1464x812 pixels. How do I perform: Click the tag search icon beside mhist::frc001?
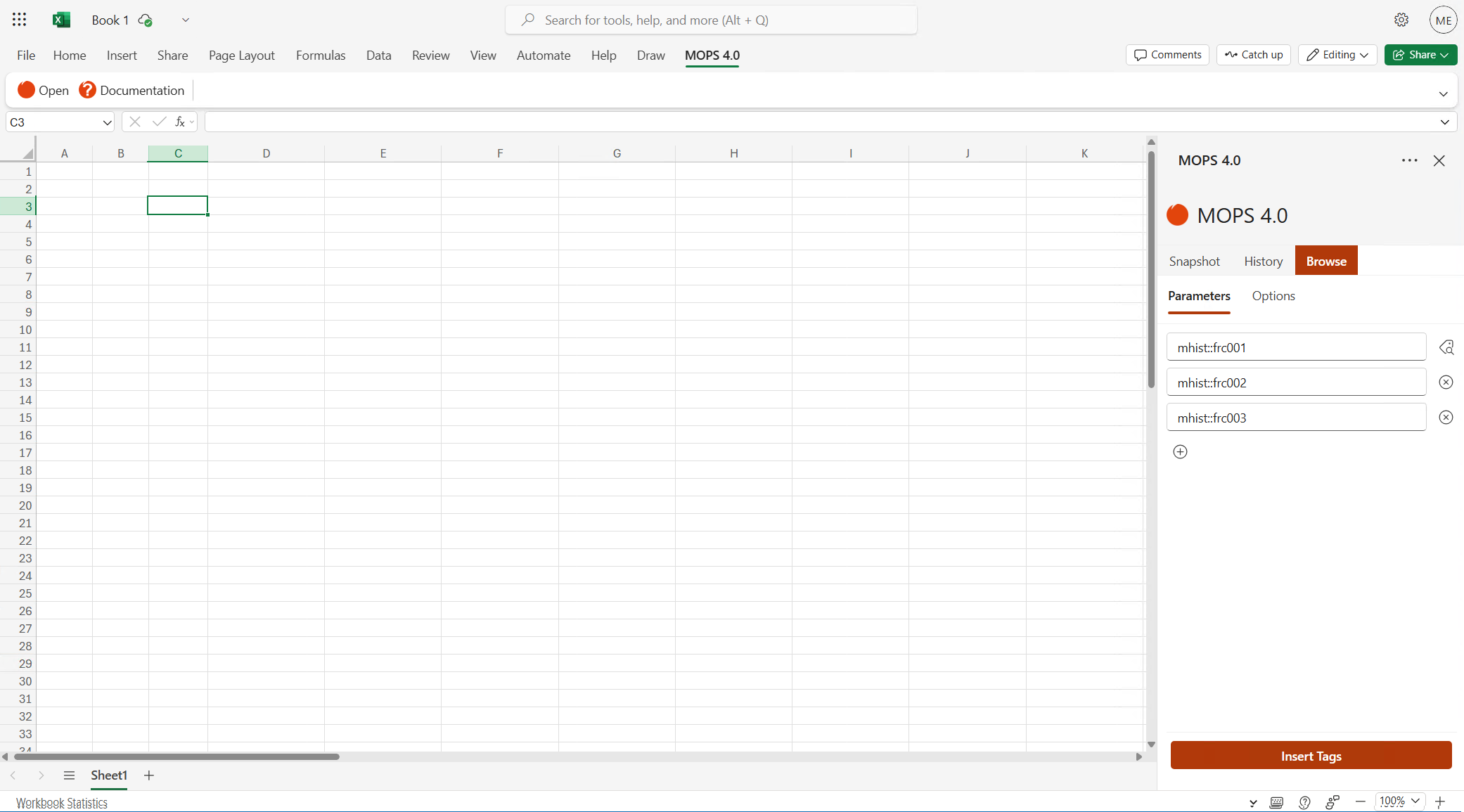tap(1447, 347)
